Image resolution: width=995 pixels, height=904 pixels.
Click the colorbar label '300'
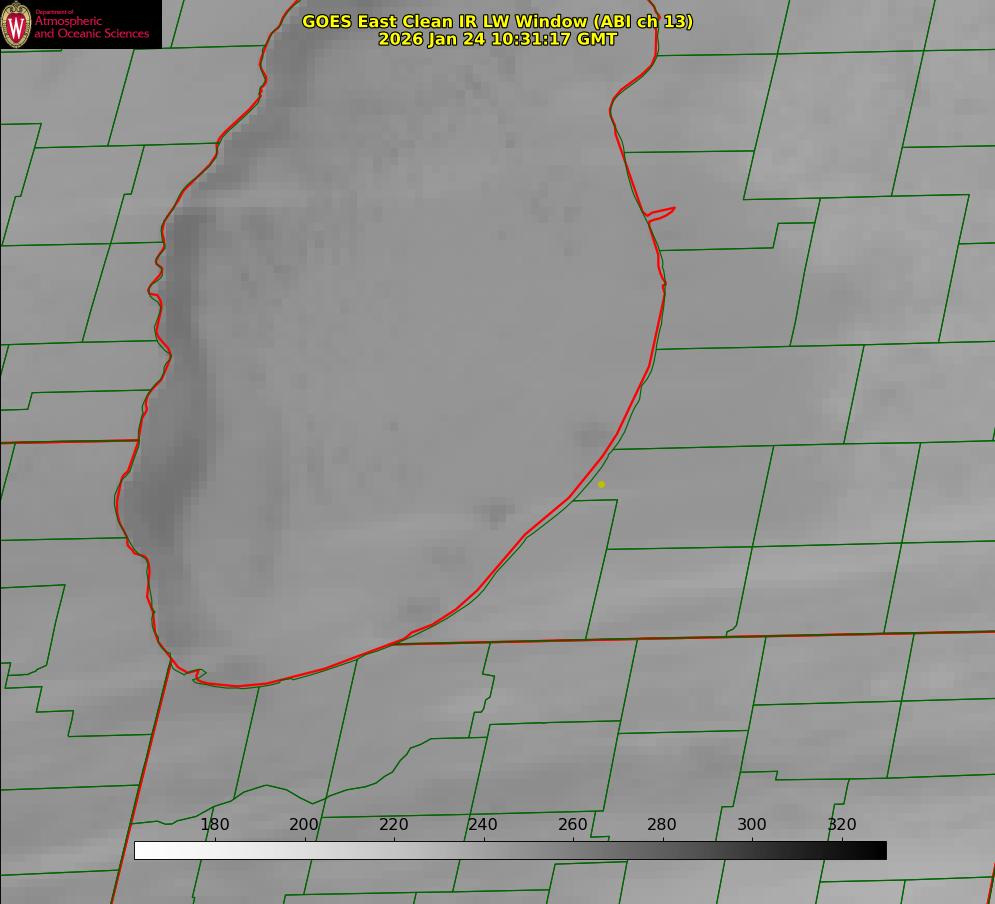[752, 824]
